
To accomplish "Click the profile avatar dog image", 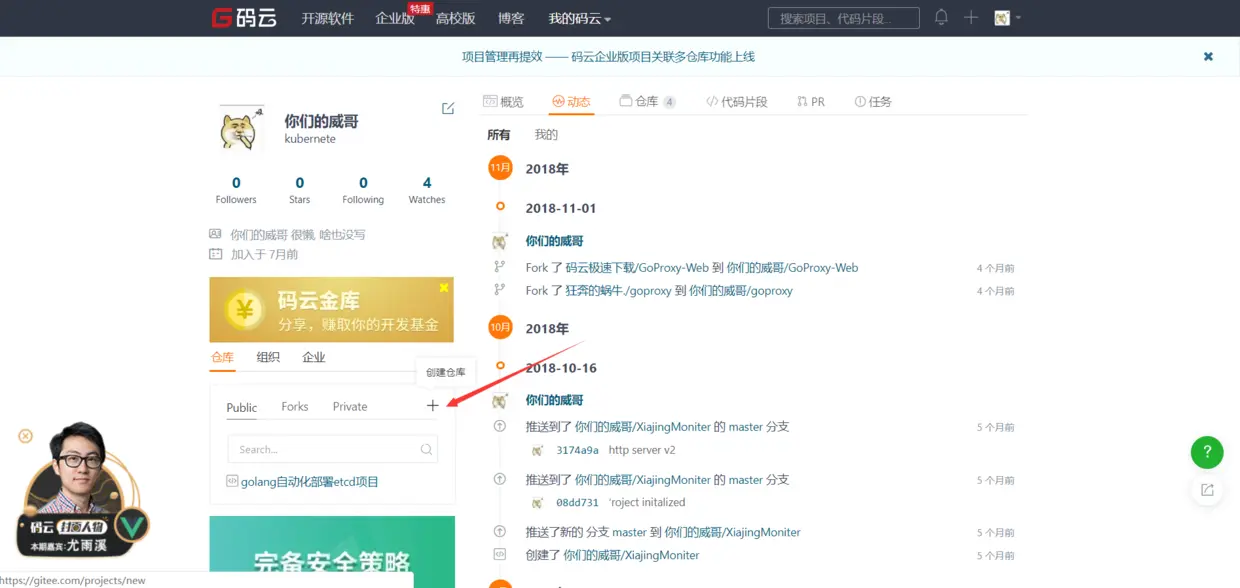I will point(243,127).
